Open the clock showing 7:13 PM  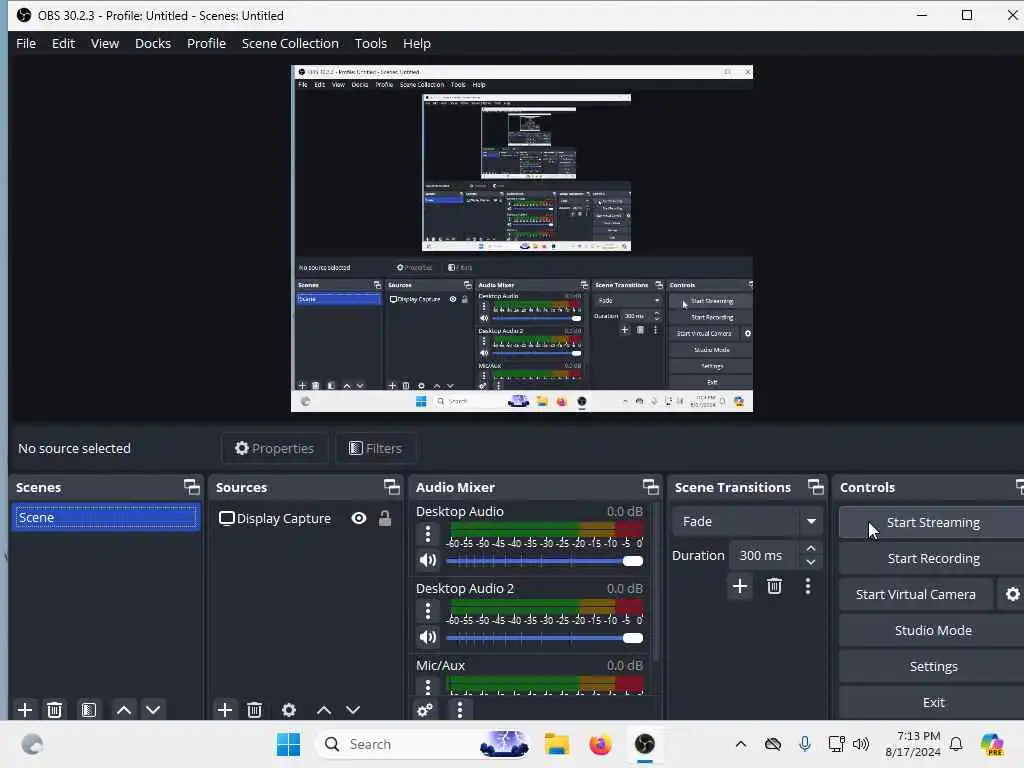[x=914, y=744]
